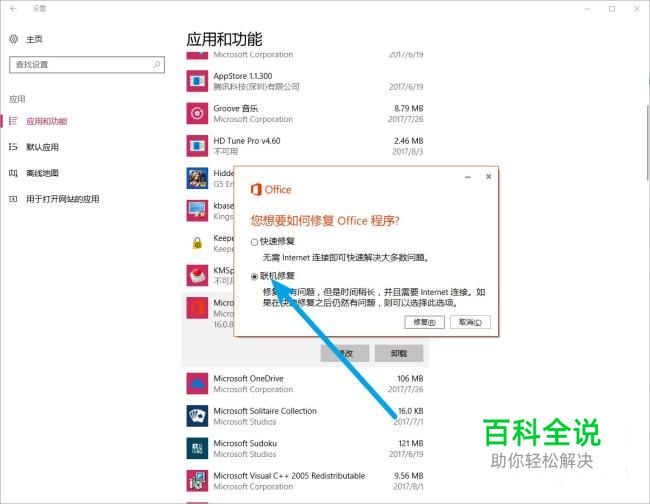The height and width of the screenshot is (504, 650).
Task: Click the Office logo icon in dialog
Action: [x=256, y=189]
